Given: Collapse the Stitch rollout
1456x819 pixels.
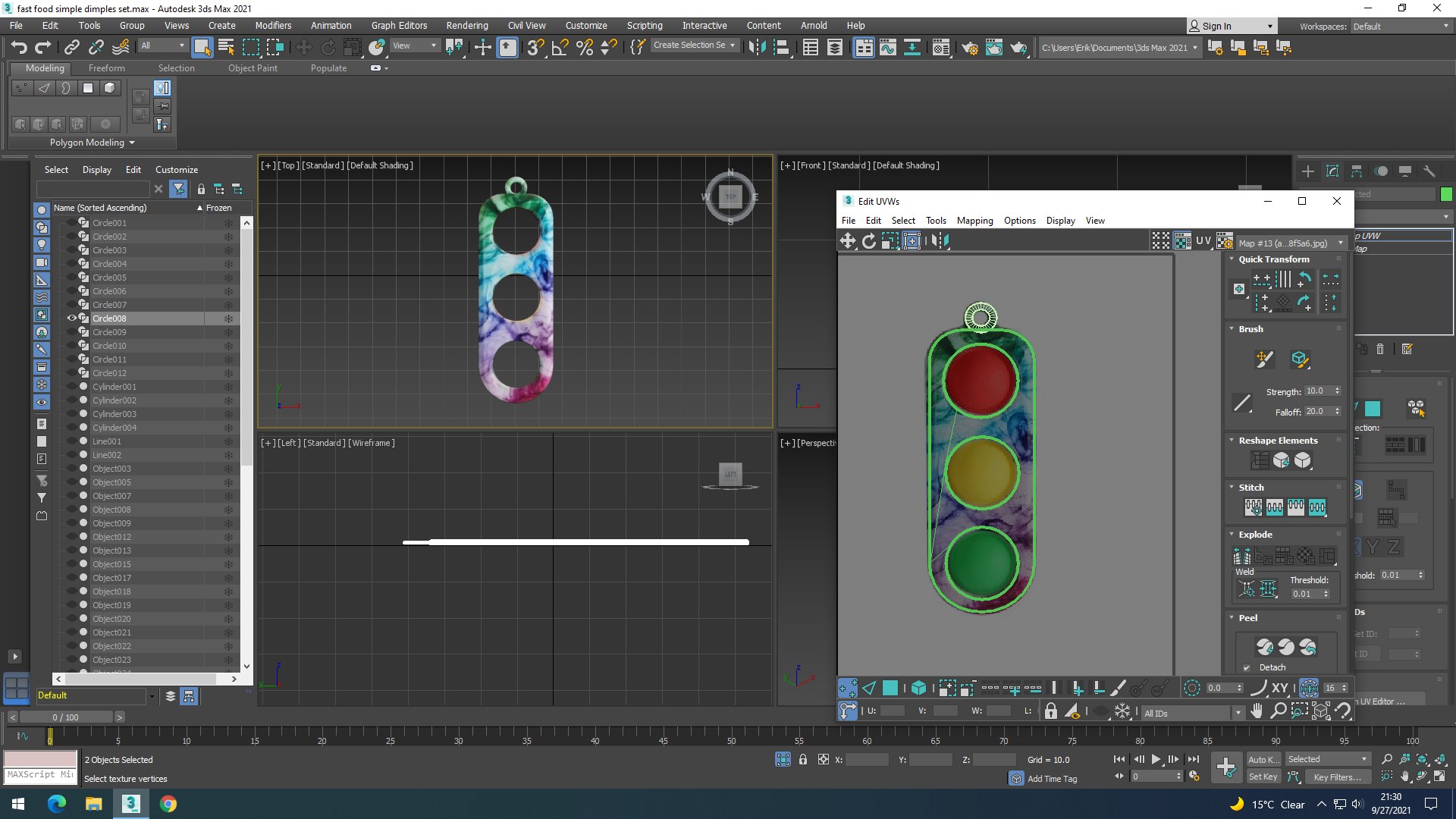Looking at the screenshot, I should click(x=1232, y=488).
